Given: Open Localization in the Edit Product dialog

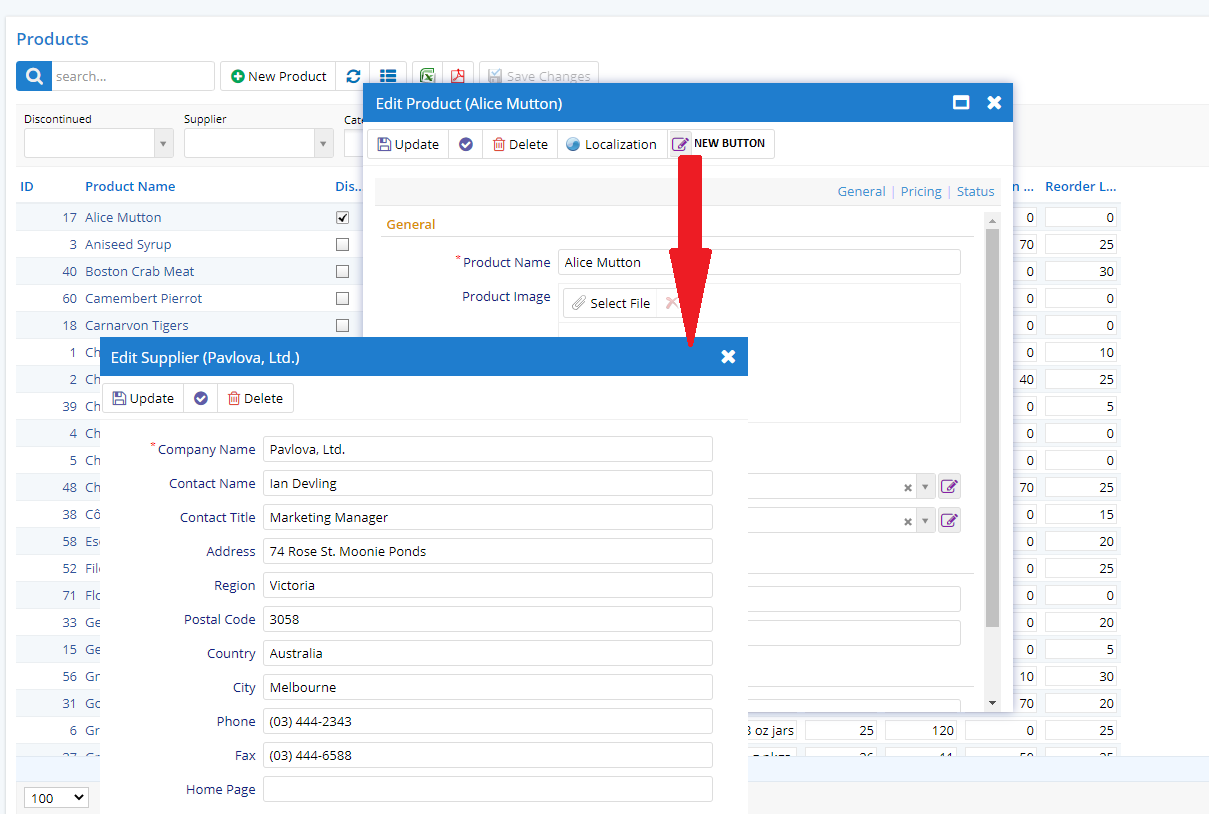Looking at the screenshot, I should coord(611,143).
